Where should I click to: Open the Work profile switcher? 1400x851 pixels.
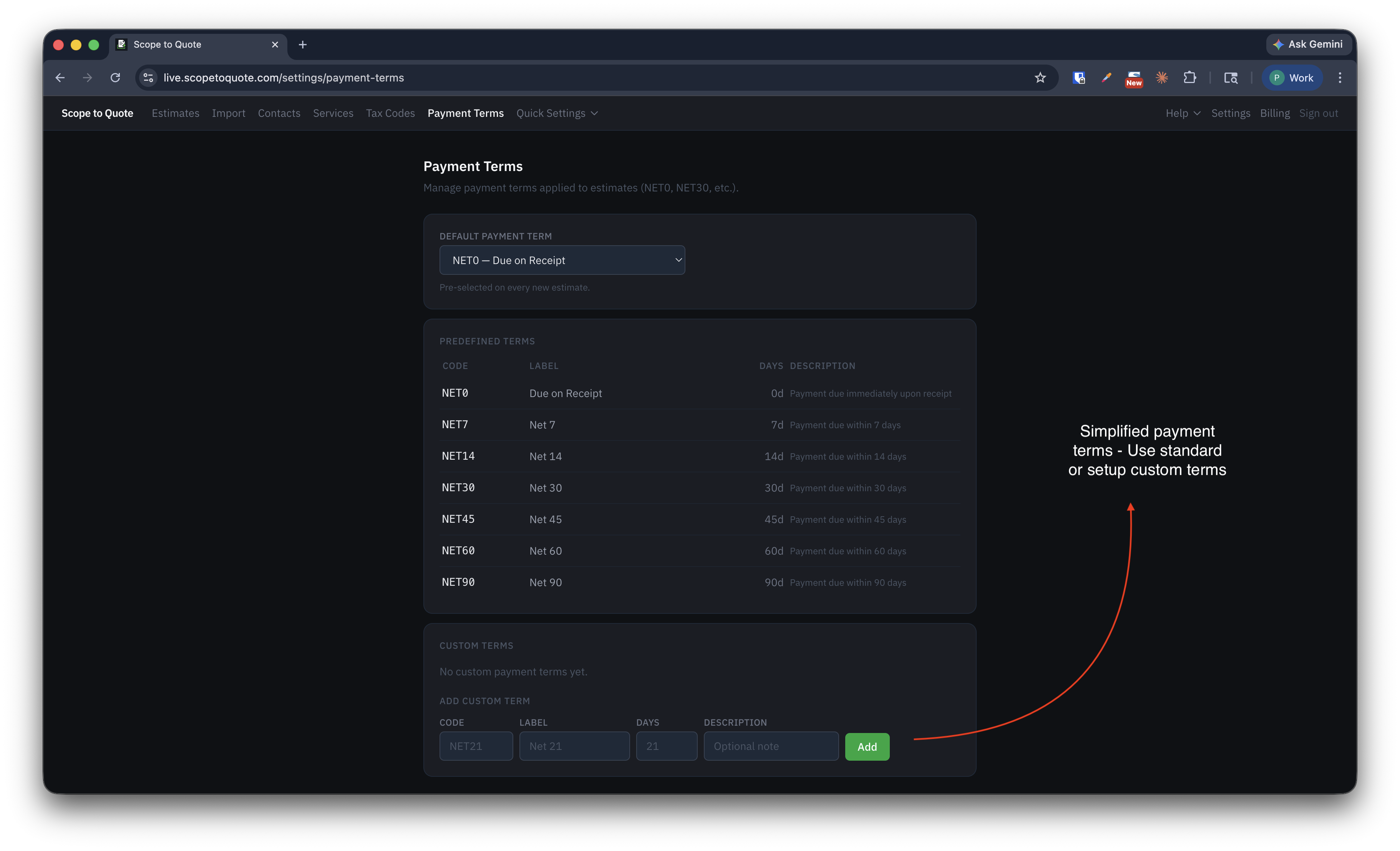coord(1292,78)
